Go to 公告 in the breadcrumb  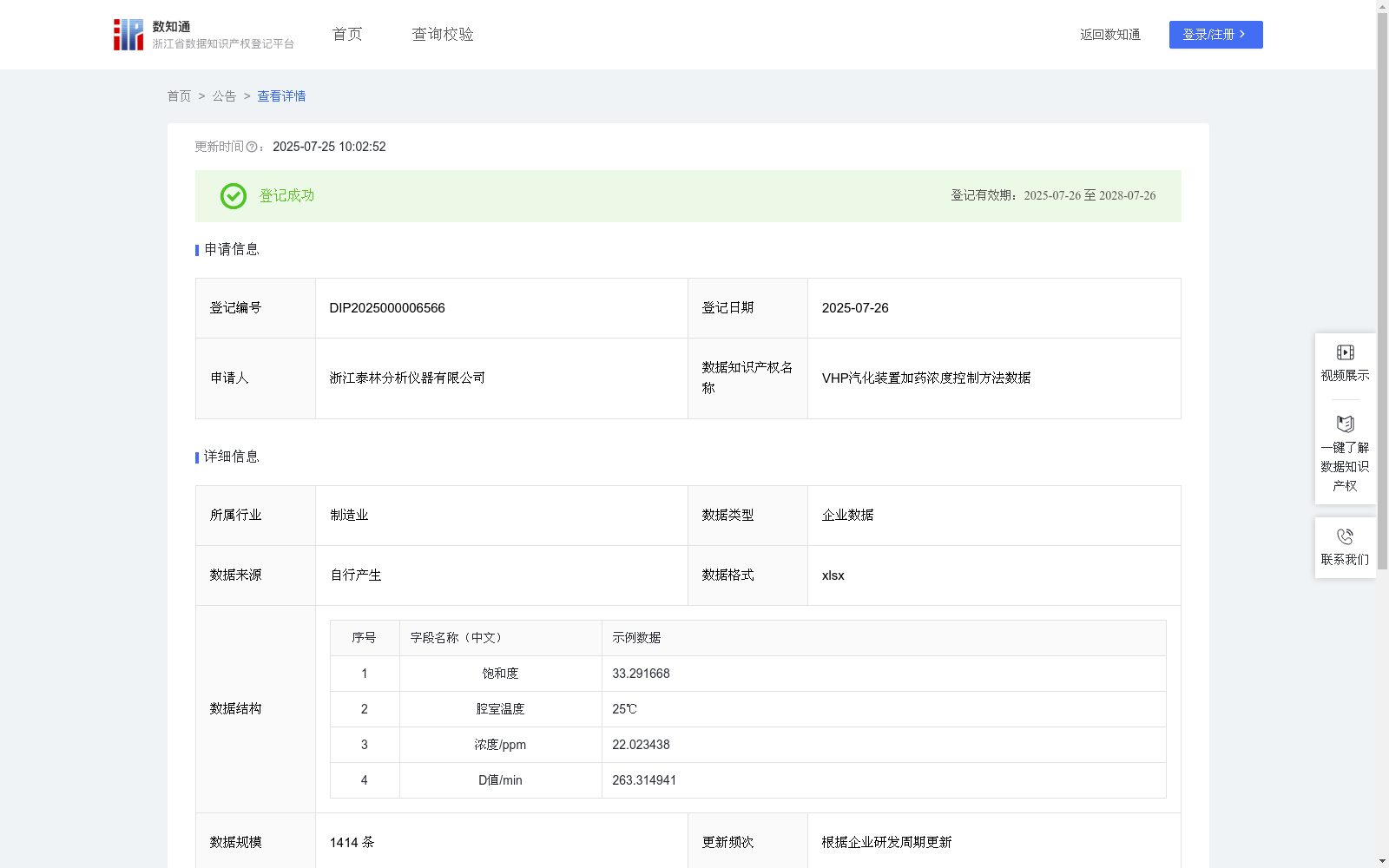tap(224, 96)
